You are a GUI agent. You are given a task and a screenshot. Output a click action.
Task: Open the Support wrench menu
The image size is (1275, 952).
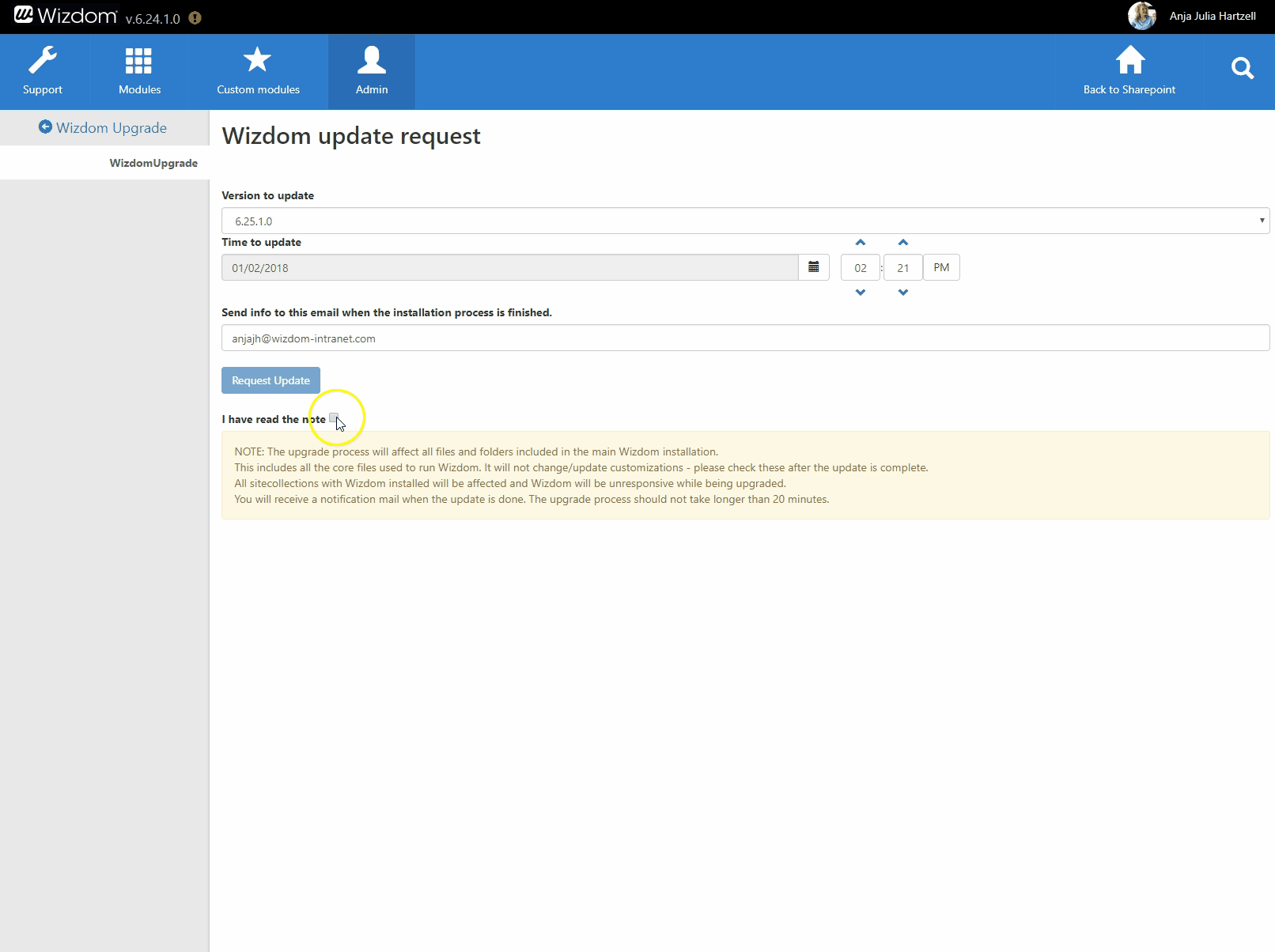(43, 71)
